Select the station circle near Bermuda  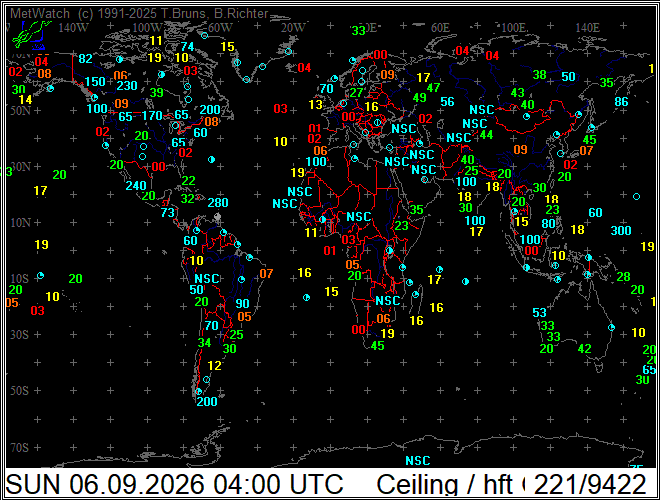coord(212,160)
